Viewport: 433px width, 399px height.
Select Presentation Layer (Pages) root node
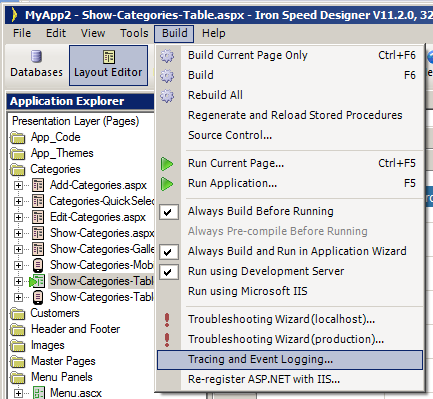75,121
